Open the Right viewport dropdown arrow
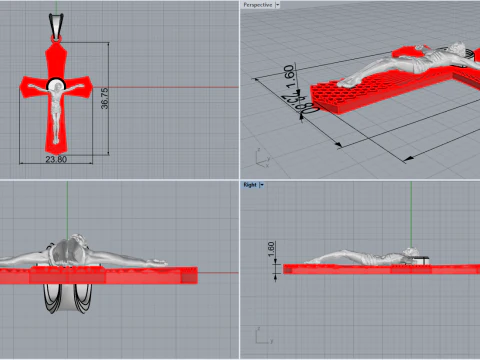Image resolution: width=480 pixels, height=360 pixels. [x=262, y=185]
